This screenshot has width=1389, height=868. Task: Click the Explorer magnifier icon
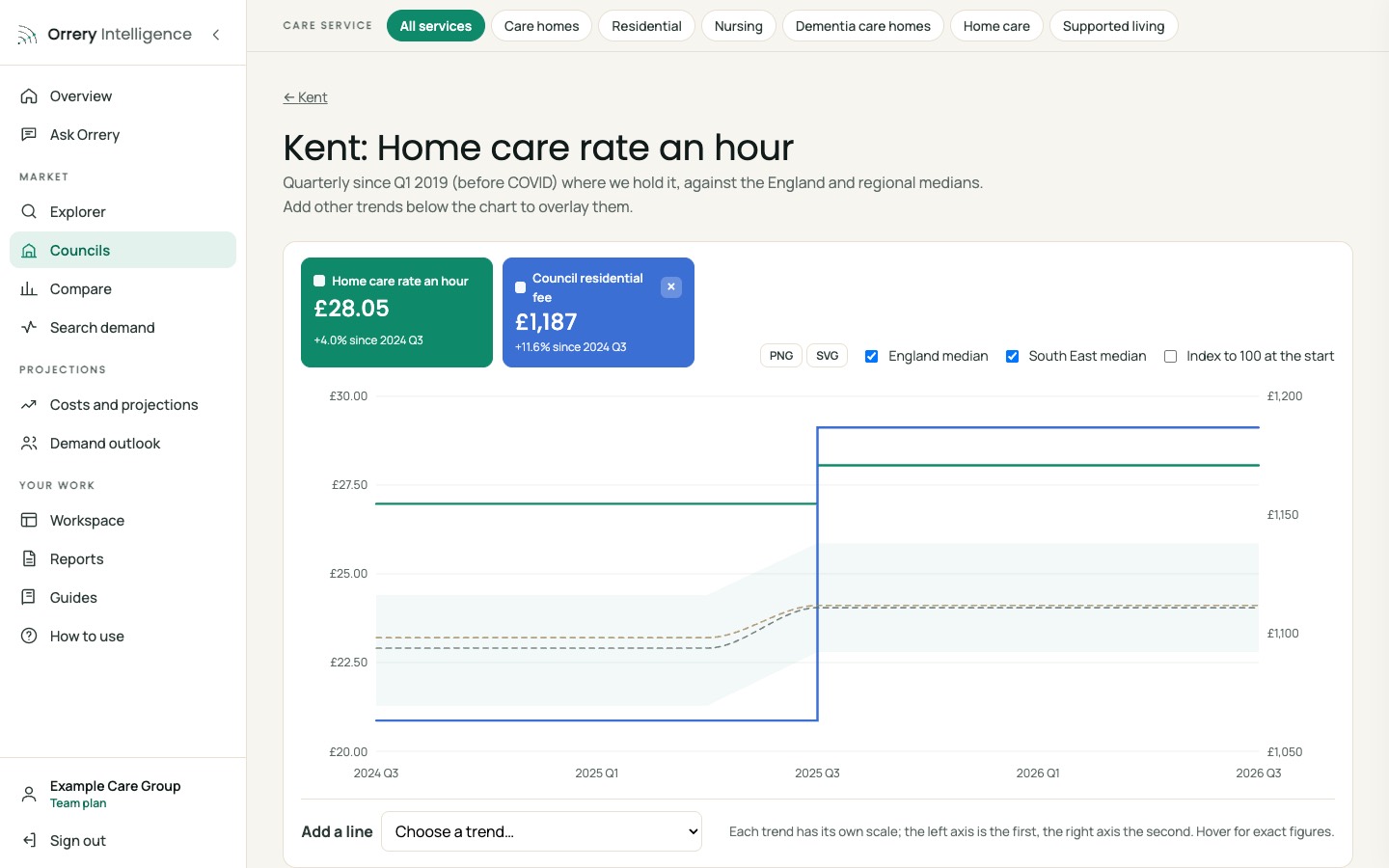pos(29,212)
